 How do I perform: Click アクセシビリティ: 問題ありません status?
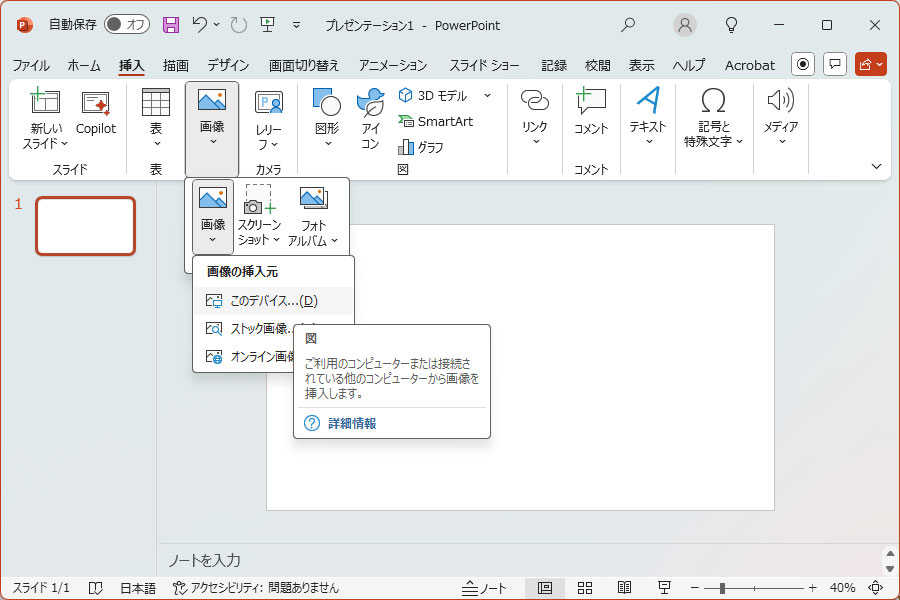point(256,588)
